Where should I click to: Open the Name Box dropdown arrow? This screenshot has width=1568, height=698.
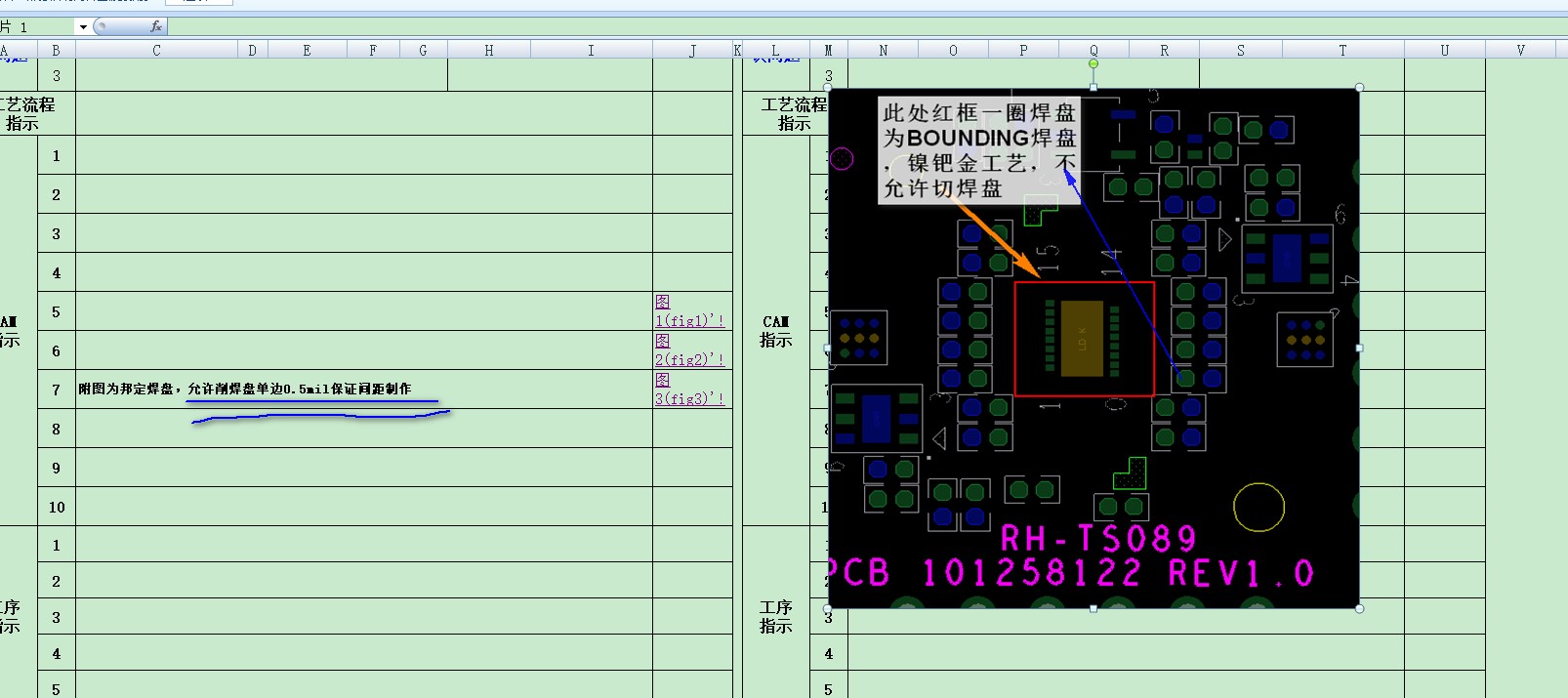point(83,27)
